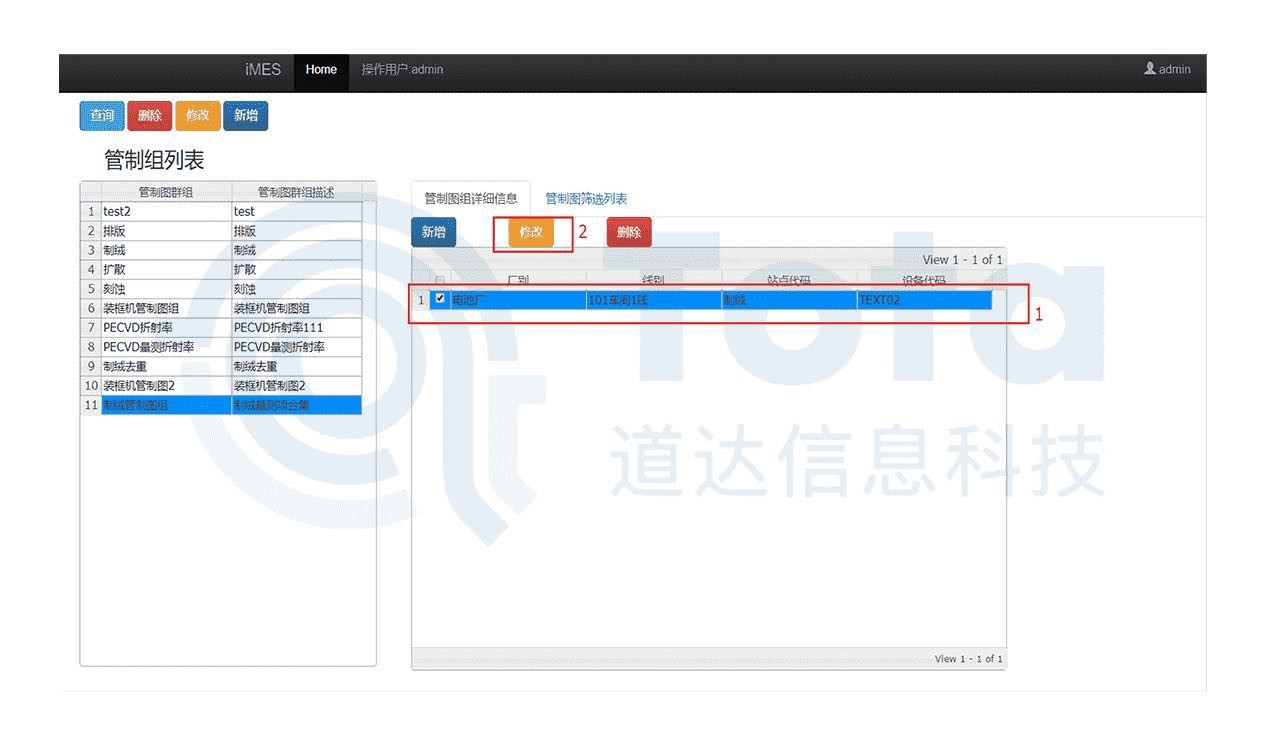Click the PECVD折射率111 description cell

[297, 328]
